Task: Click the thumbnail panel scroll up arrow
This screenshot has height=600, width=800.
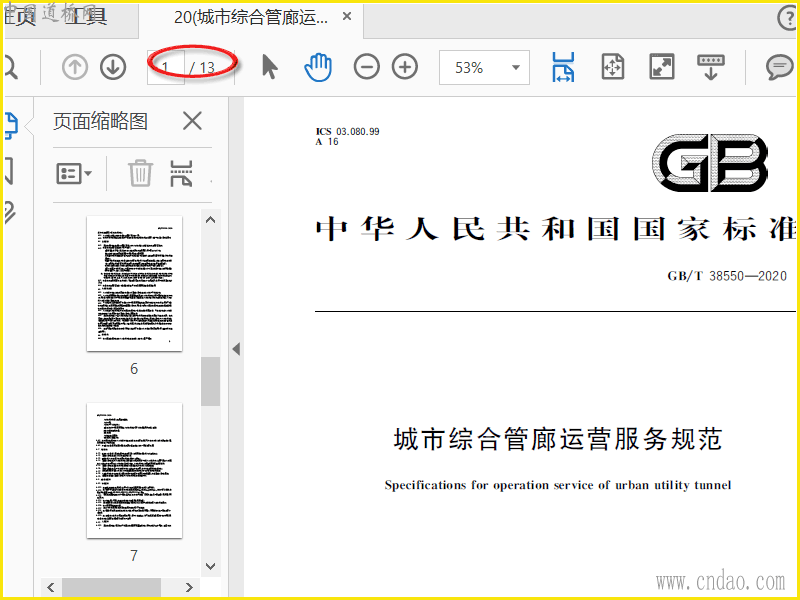Action: 210,220
